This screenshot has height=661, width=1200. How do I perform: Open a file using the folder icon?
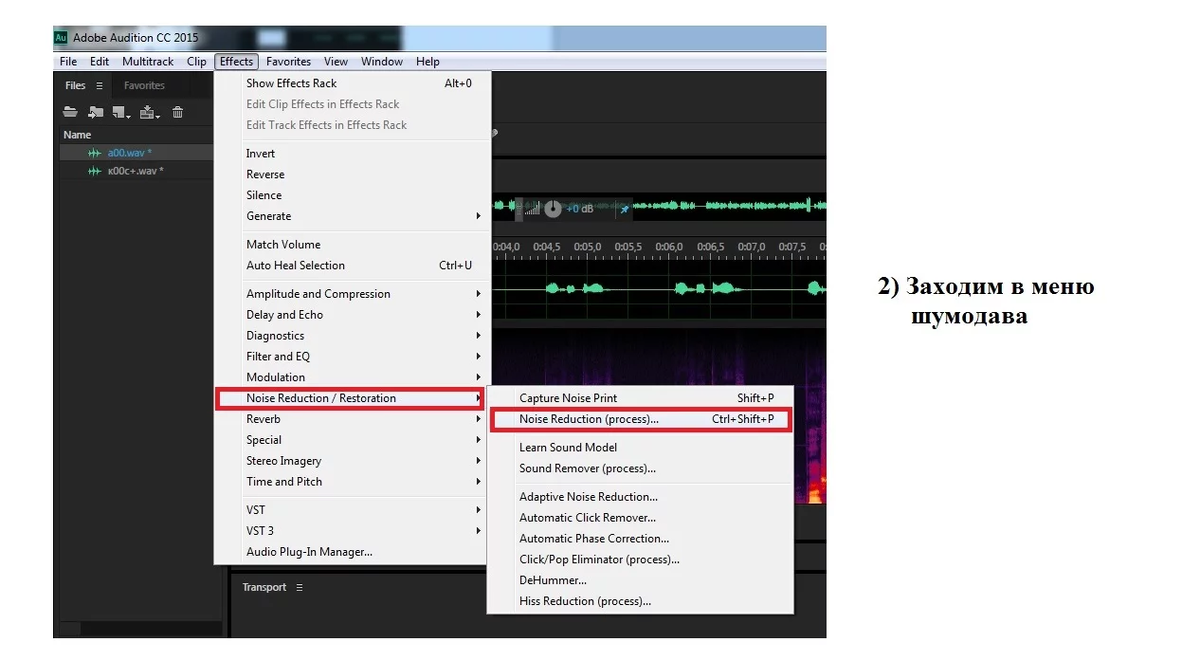pos(70,112)
